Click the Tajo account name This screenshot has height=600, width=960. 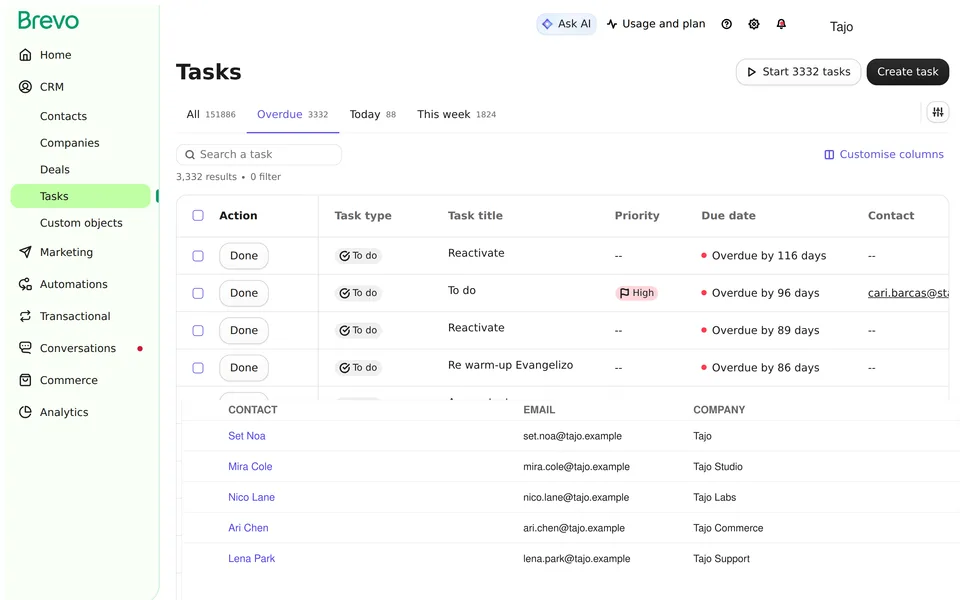tap(841, 26)
